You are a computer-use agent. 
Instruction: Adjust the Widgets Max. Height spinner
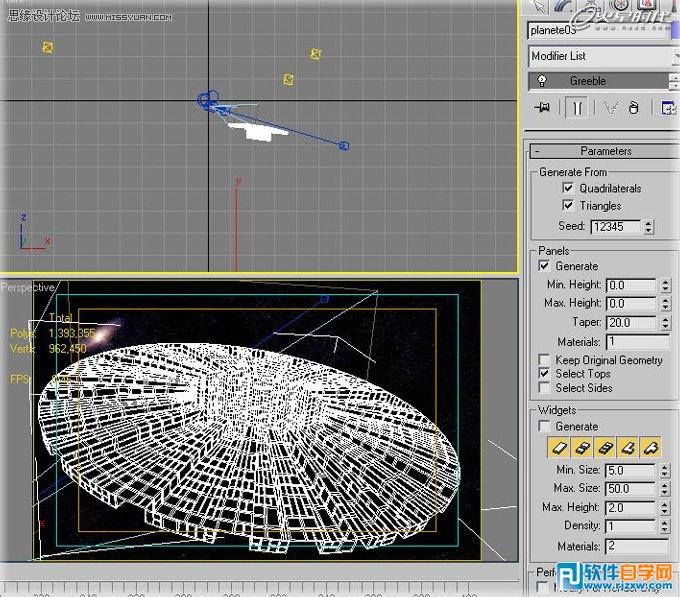665,508
